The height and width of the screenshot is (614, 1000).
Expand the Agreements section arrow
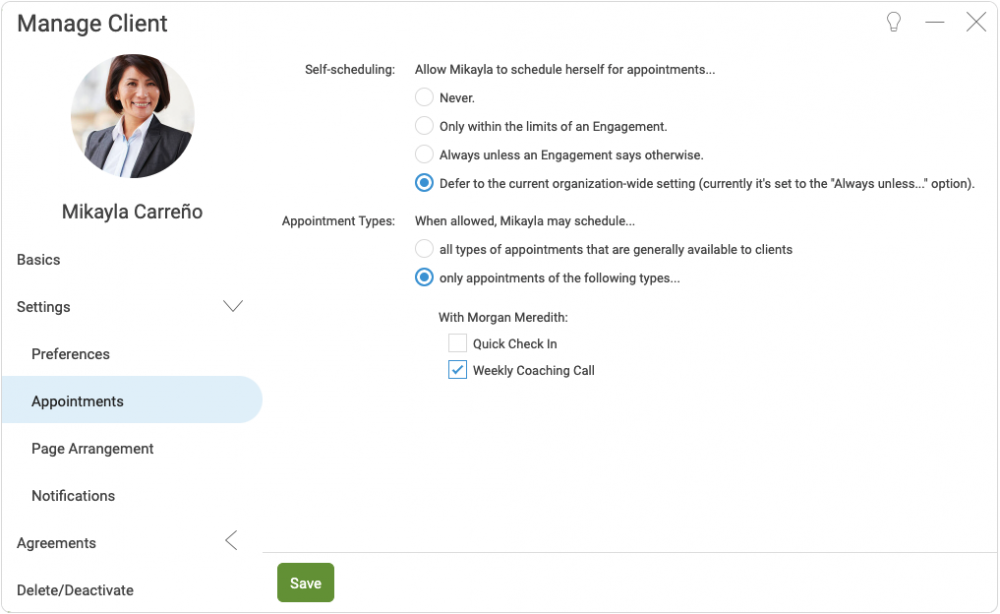point(231,542)
